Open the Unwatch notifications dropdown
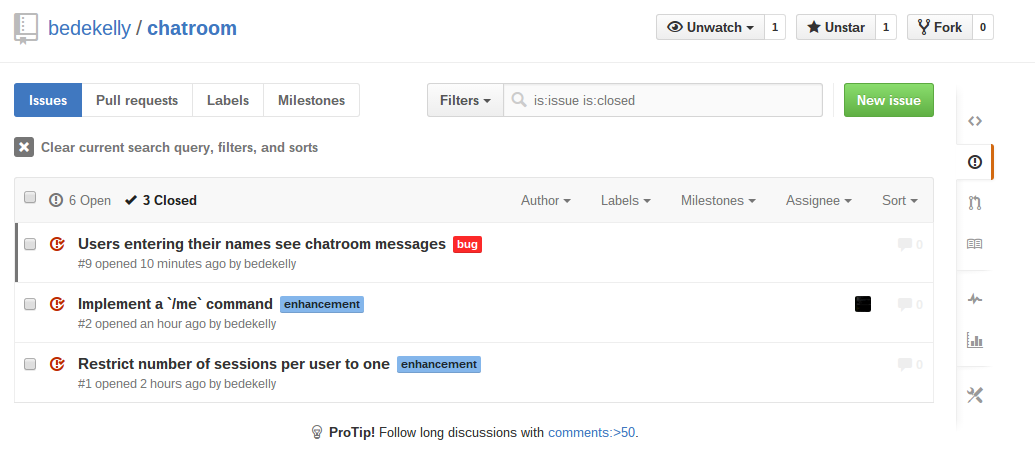Screen dimensions: 1035x470 [x=710, y=27]
